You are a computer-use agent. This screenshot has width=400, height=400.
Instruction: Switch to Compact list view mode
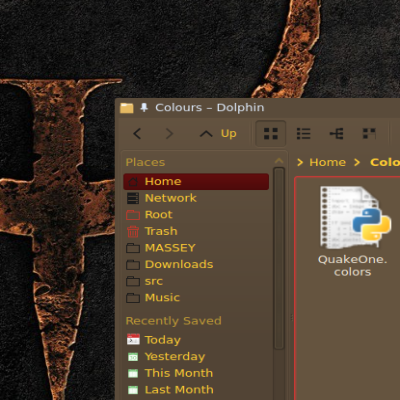[x=304, y=134]
